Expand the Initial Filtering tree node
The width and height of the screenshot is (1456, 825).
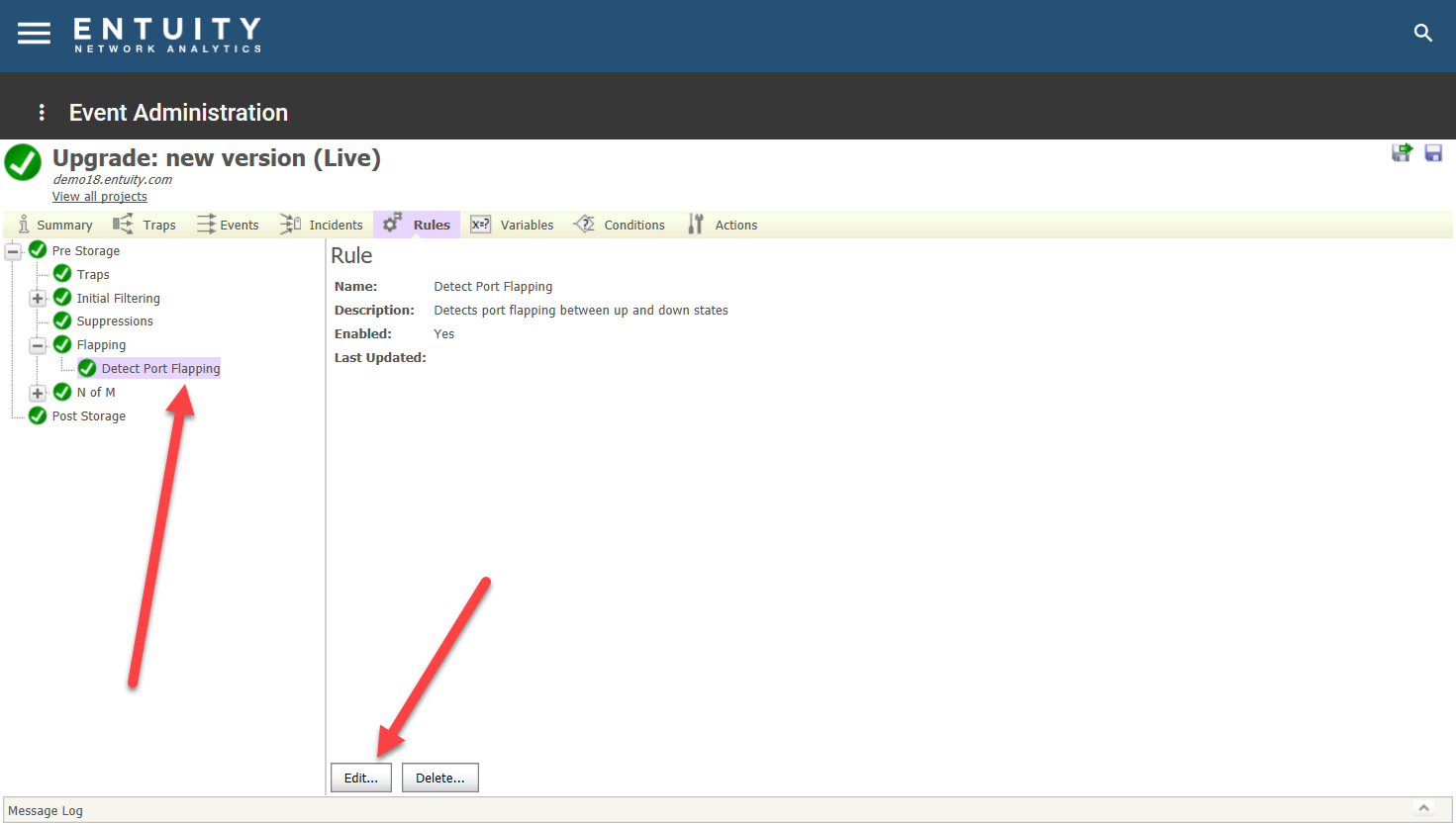coord(38,299)
